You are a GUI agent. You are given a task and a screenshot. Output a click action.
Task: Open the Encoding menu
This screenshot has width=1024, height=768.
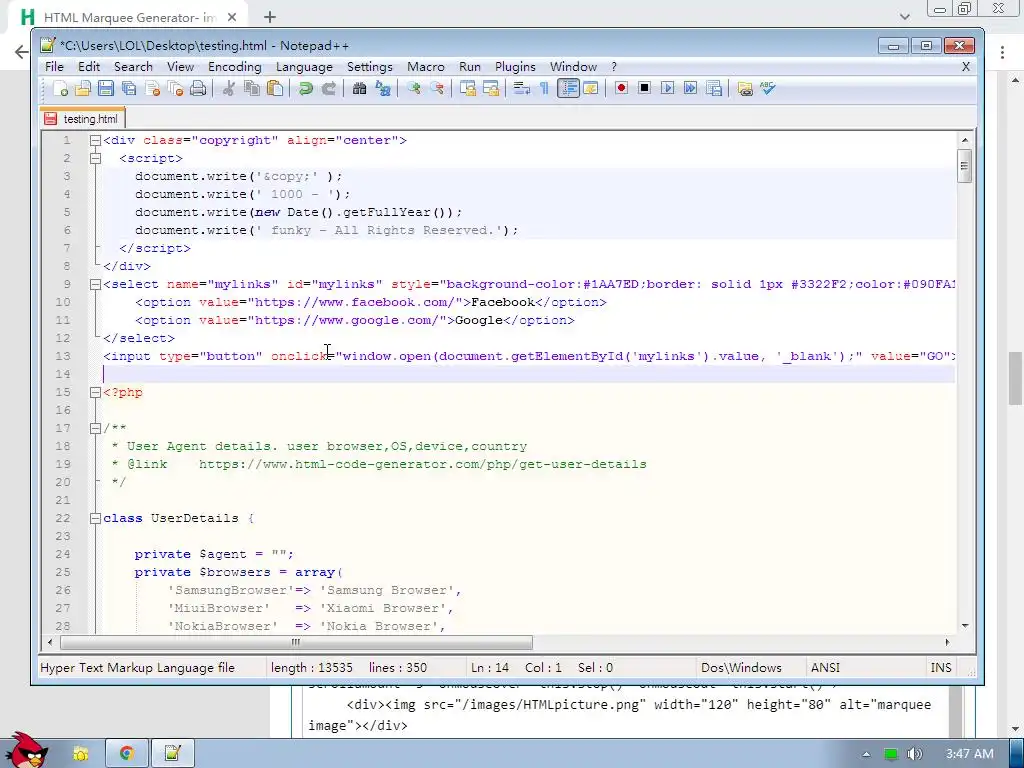click(x=234, y=67)
